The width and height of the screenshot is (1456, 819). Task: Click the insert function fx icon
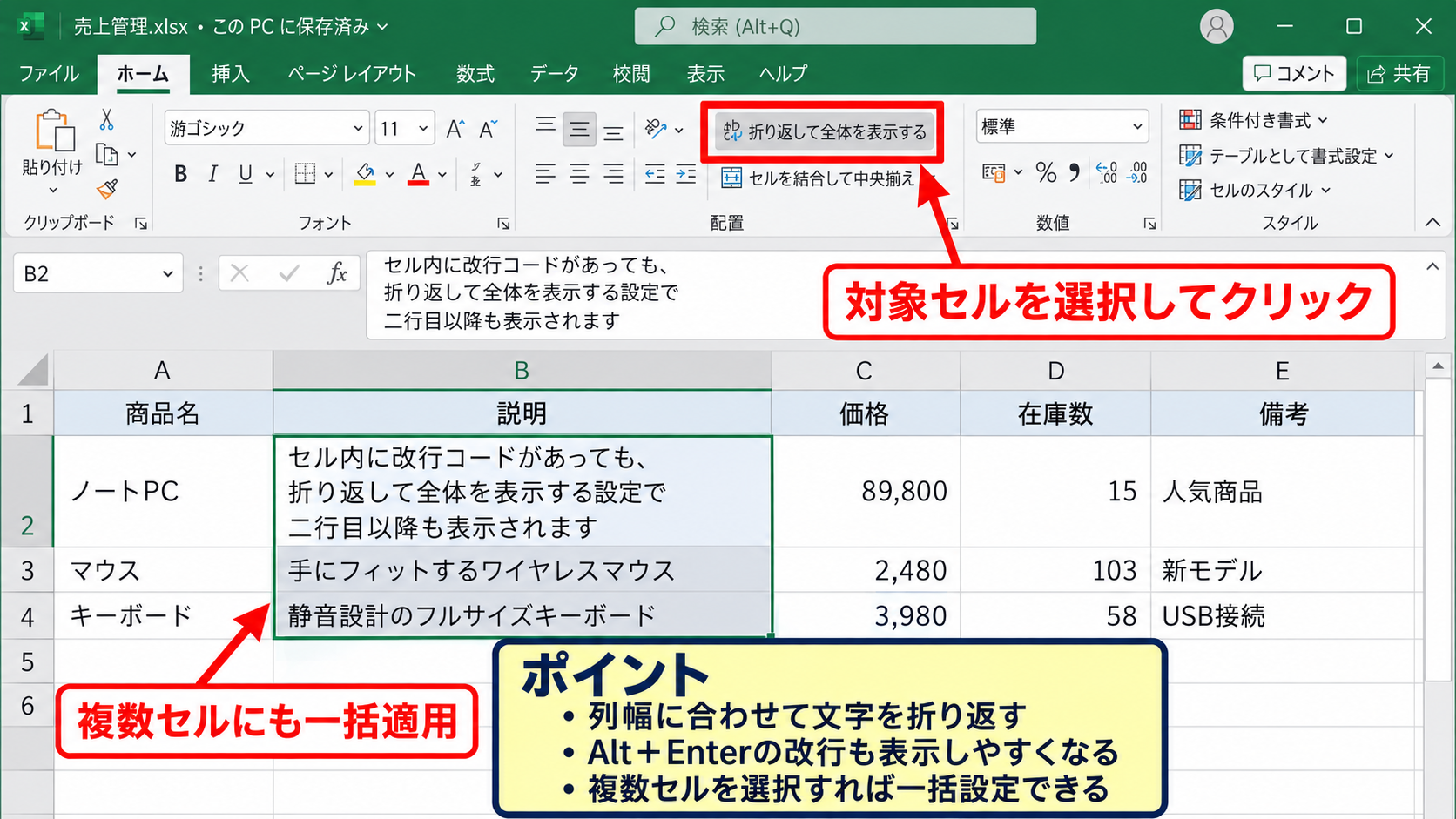tap(337, 273)
